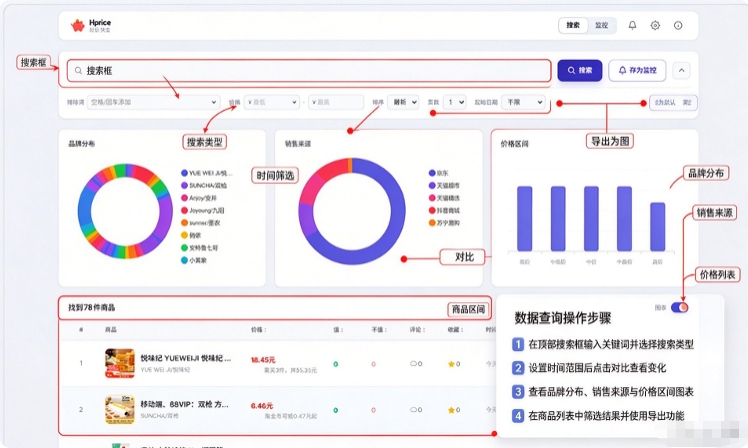Click the 存为监控 save-as-monitor button
748x448 pixels.
(x=637, y=70)
